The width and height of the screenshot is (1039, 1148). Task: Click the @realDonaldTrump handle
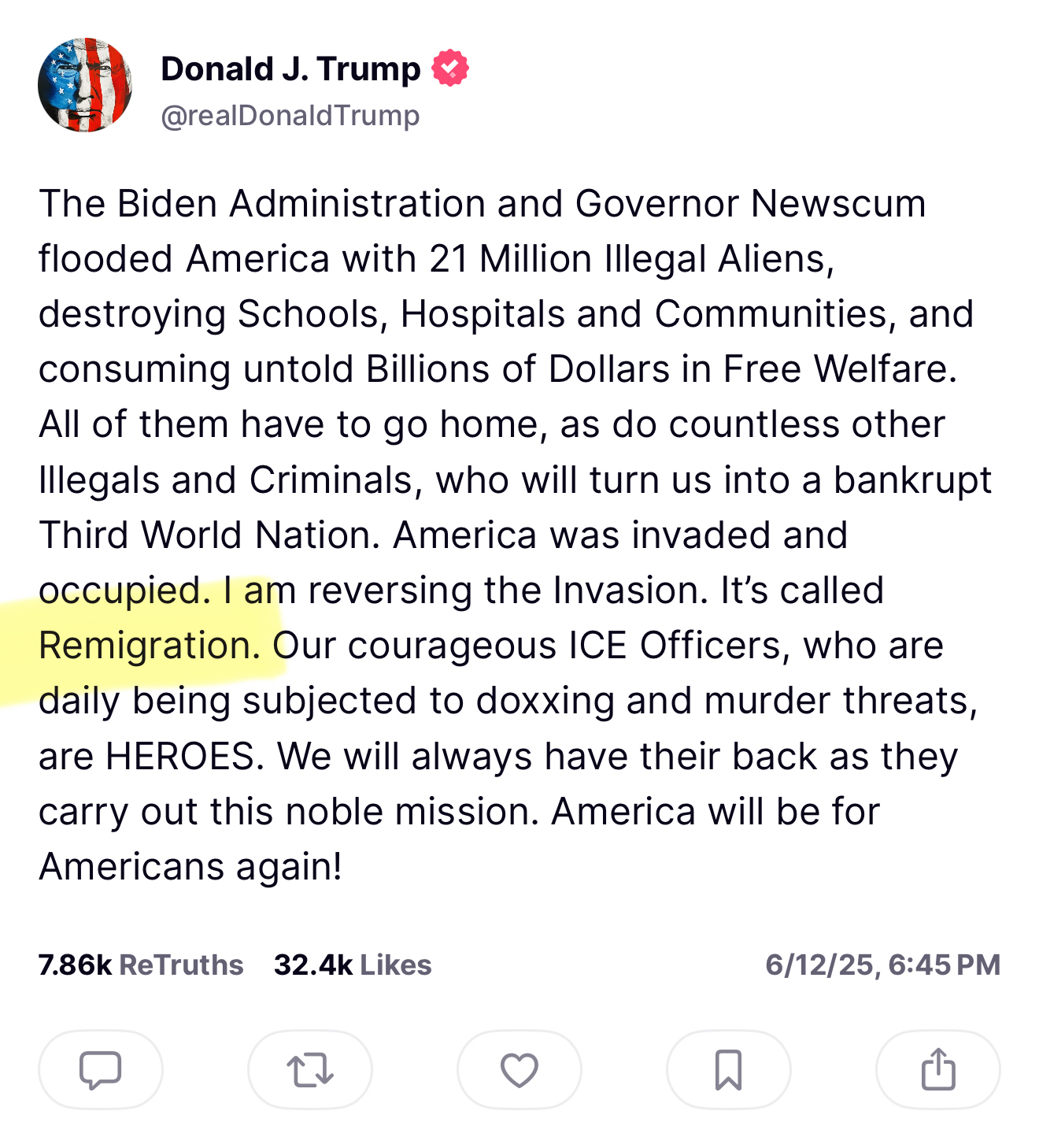tap(290, 116)
